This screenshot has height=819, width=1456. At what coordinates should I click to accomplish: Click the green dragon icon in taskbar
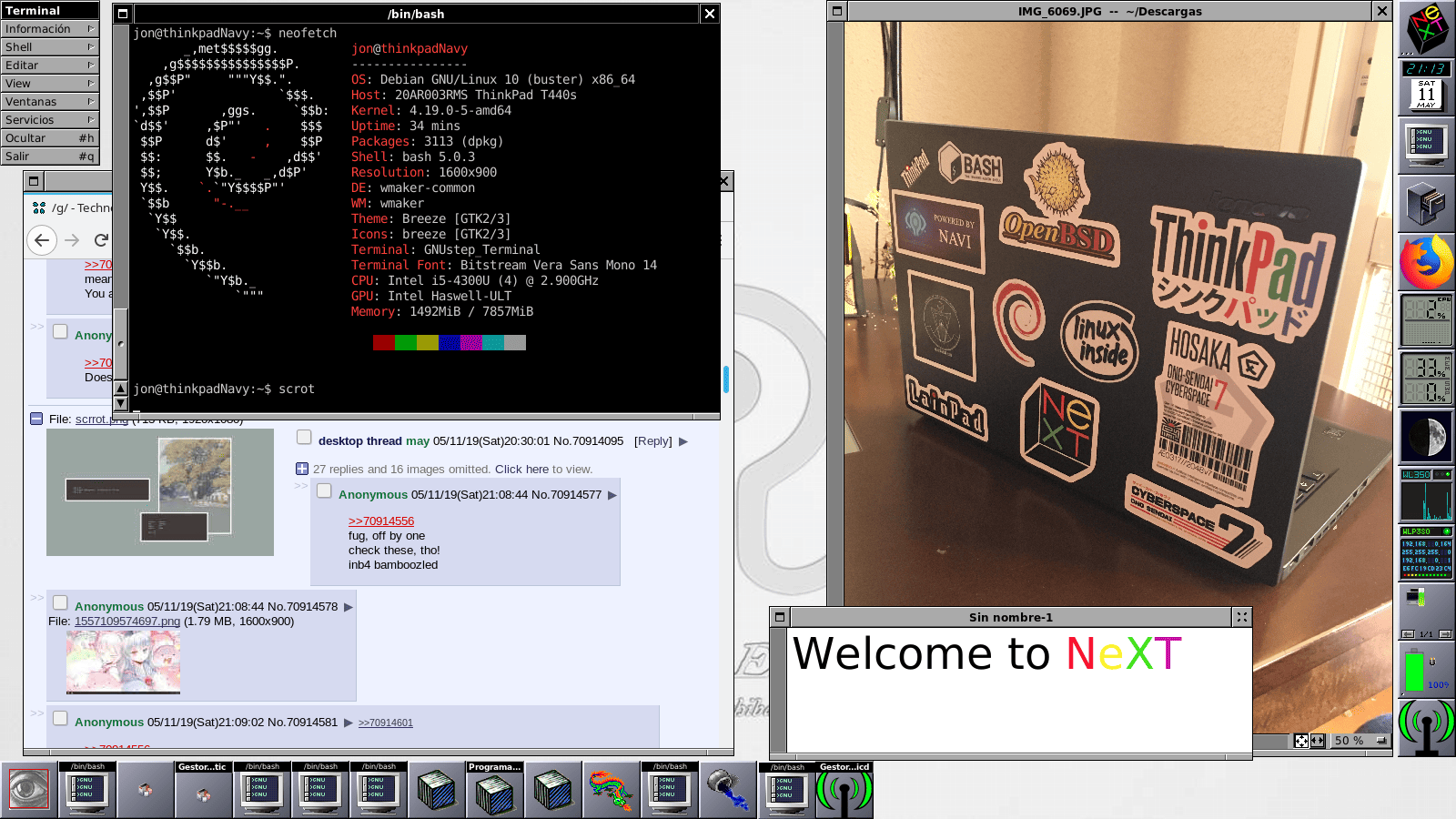611,790
